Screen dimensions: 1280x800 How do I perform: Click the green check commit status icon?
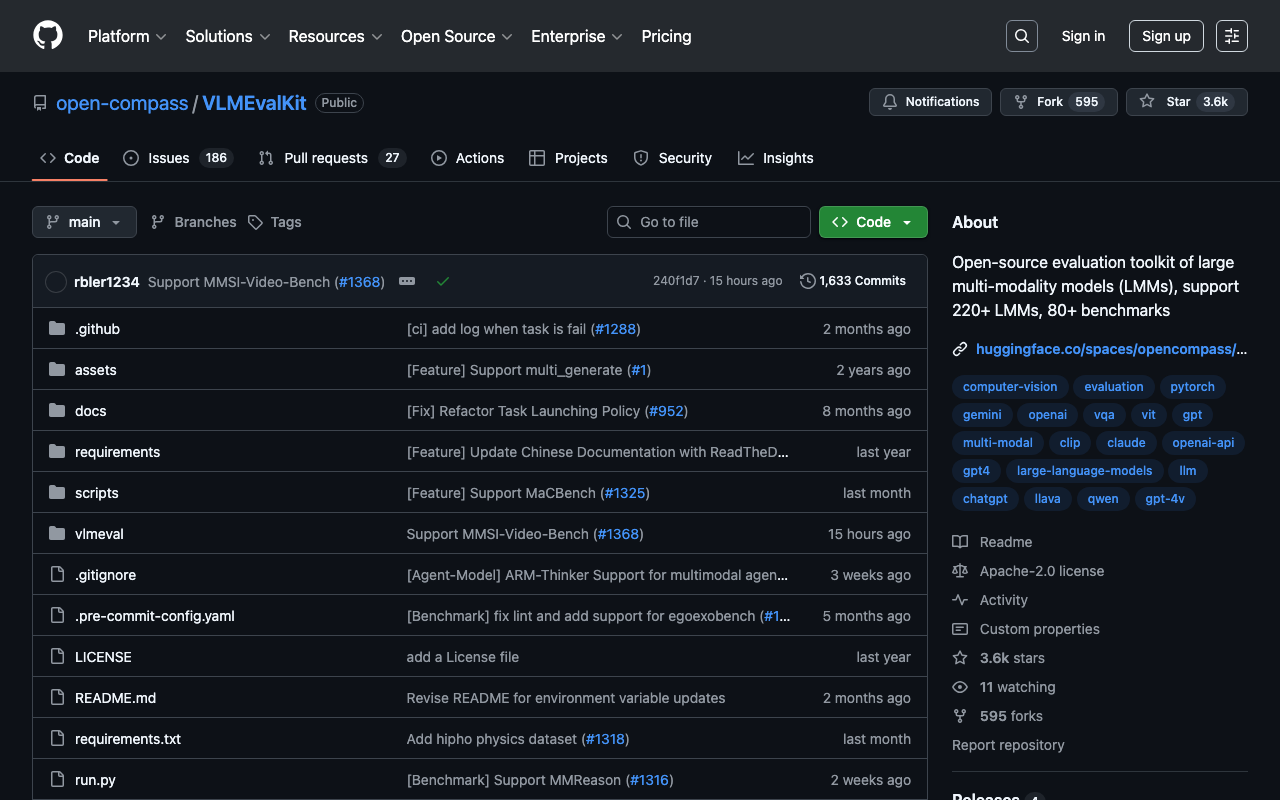coord(443,282)
